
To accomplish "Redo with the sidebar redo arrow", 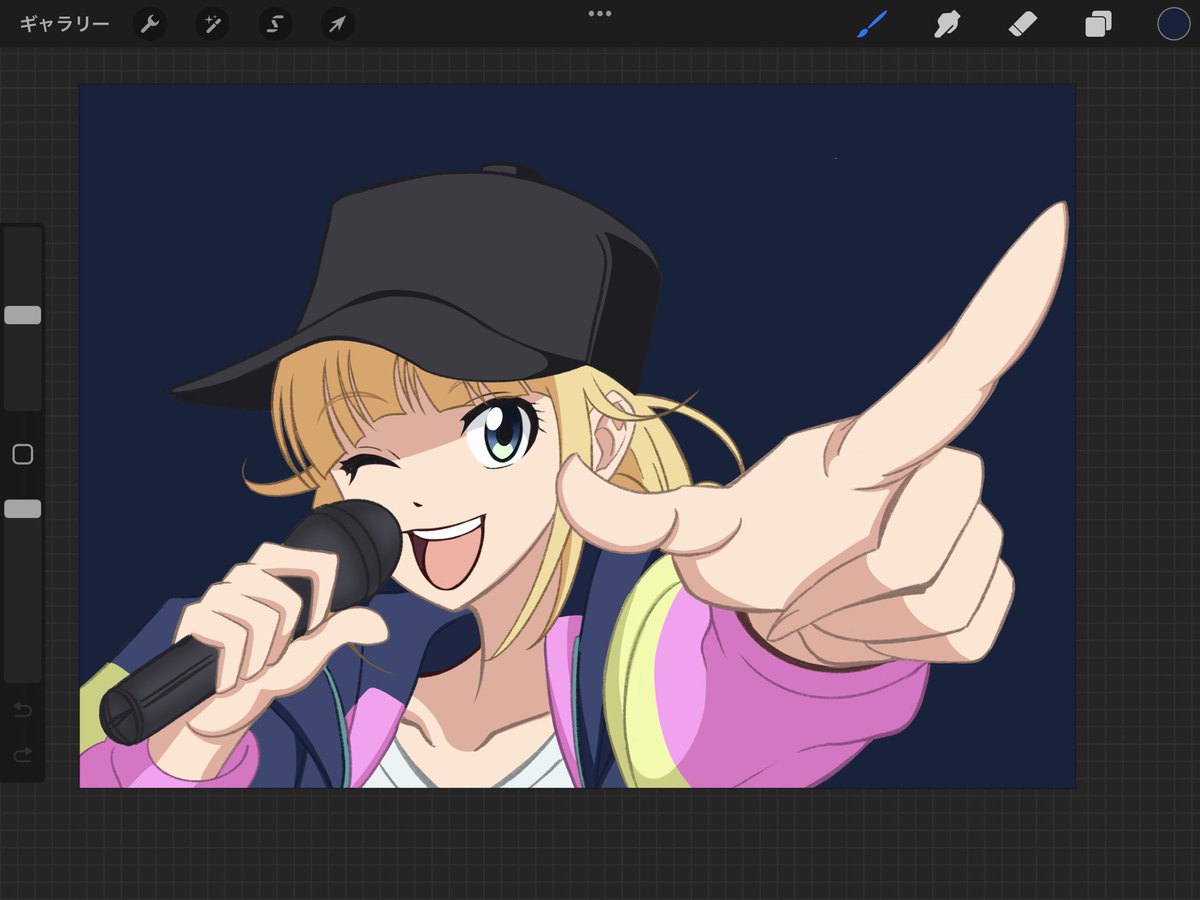I will coord(23,755).
